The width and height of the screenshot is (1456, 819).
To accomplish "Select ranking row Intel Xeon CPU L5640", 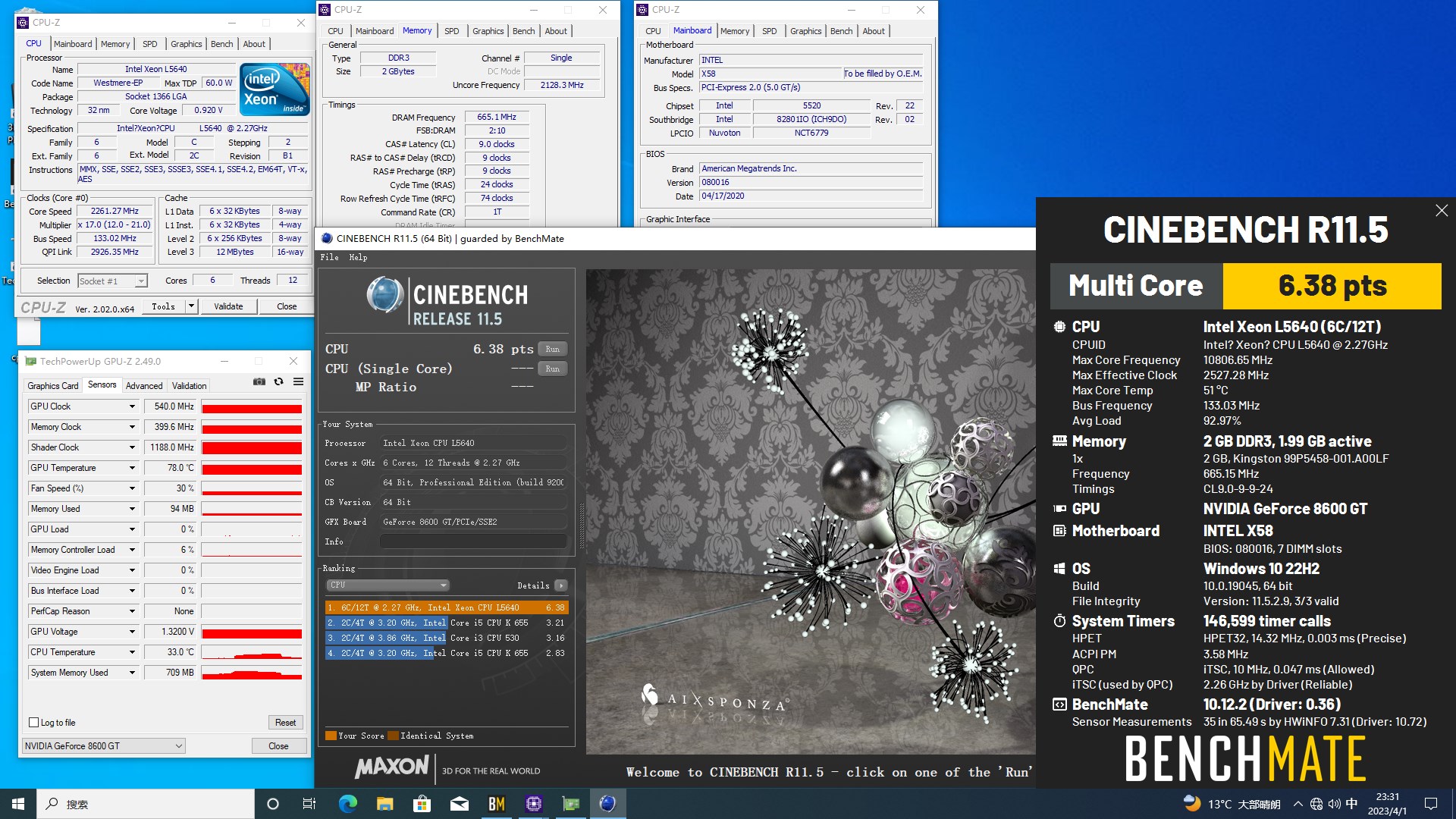I will pos(447,607).
